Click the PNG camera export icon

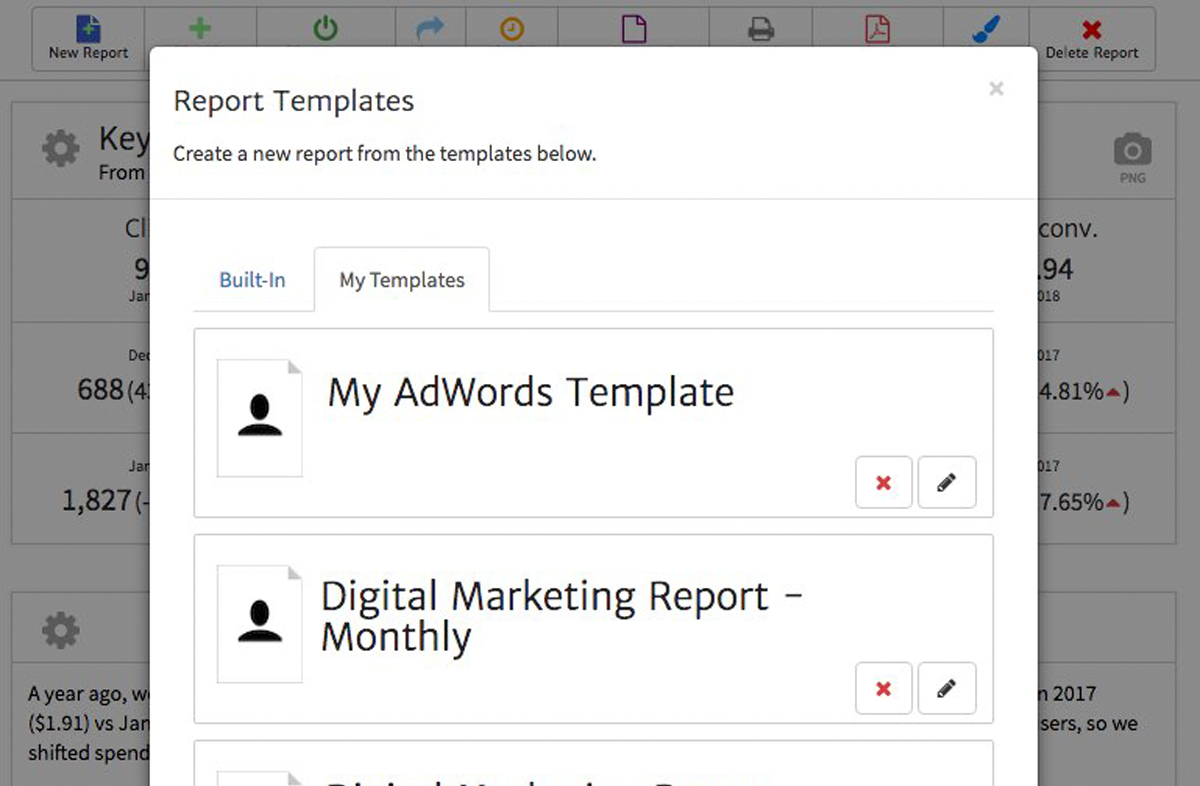(1132, 156)
